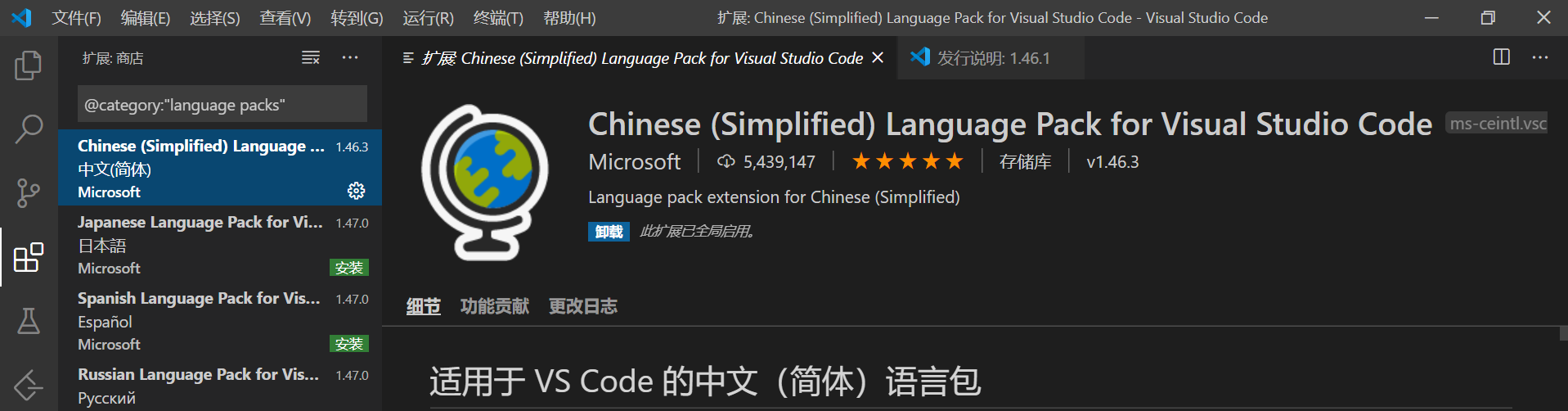Open the Explorer view in activity bar
This screenshot has width=1568, height=411.
29,65
